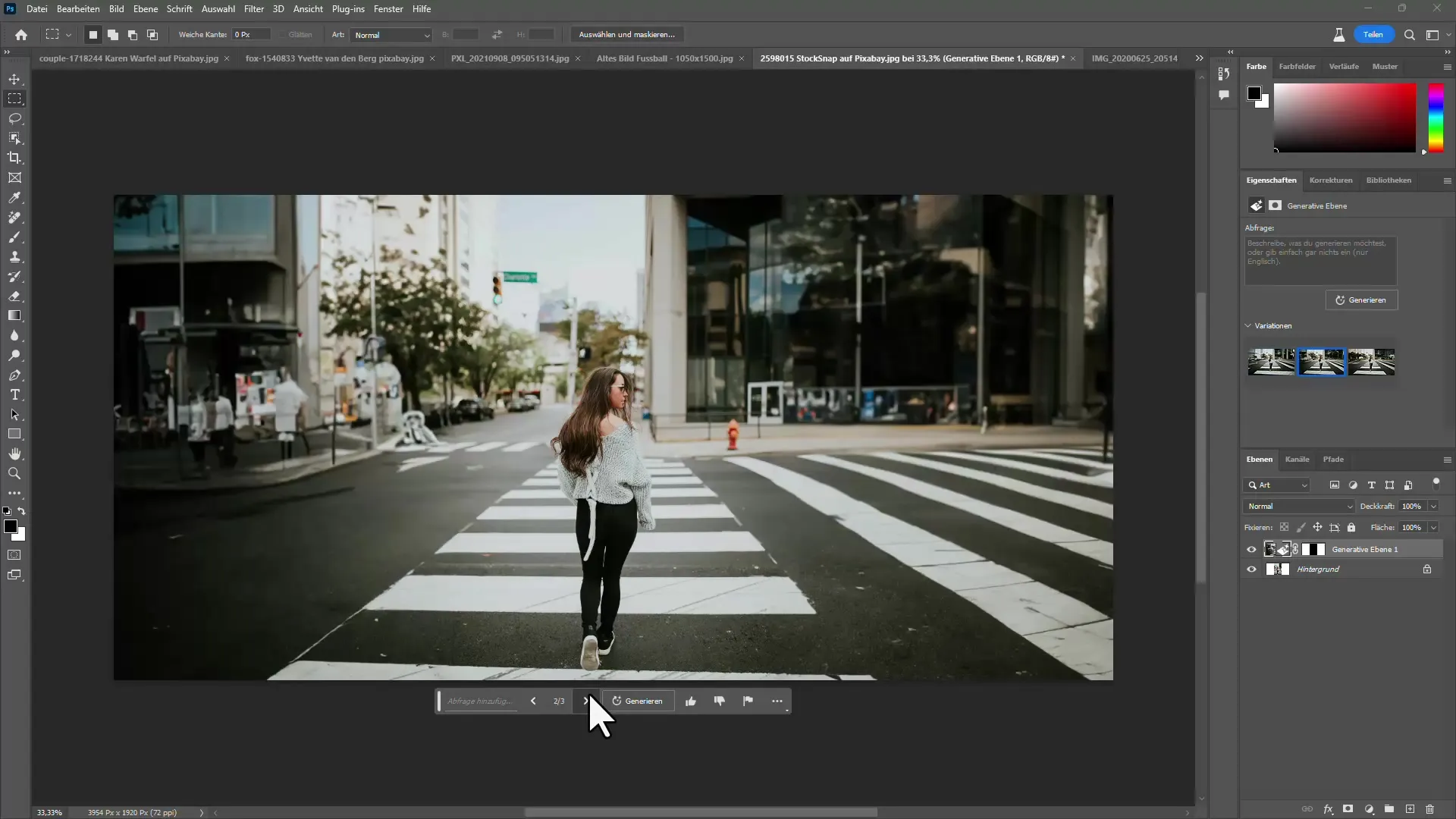Toggle visibility of Hintergrund layer
Viewport: 1456px width, 819px height.
coord(1251,569)
